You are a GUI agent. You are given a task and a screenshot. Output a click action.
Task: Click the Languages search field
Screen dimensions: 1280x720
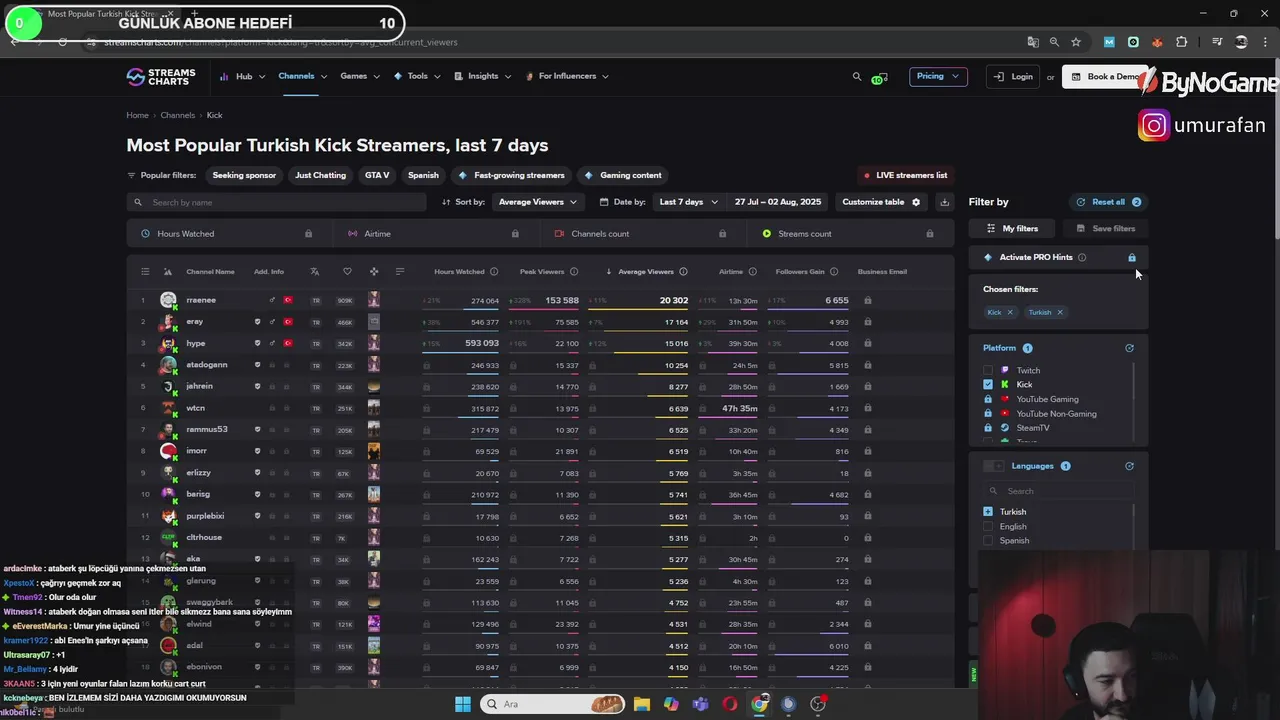coord(1059,491)
